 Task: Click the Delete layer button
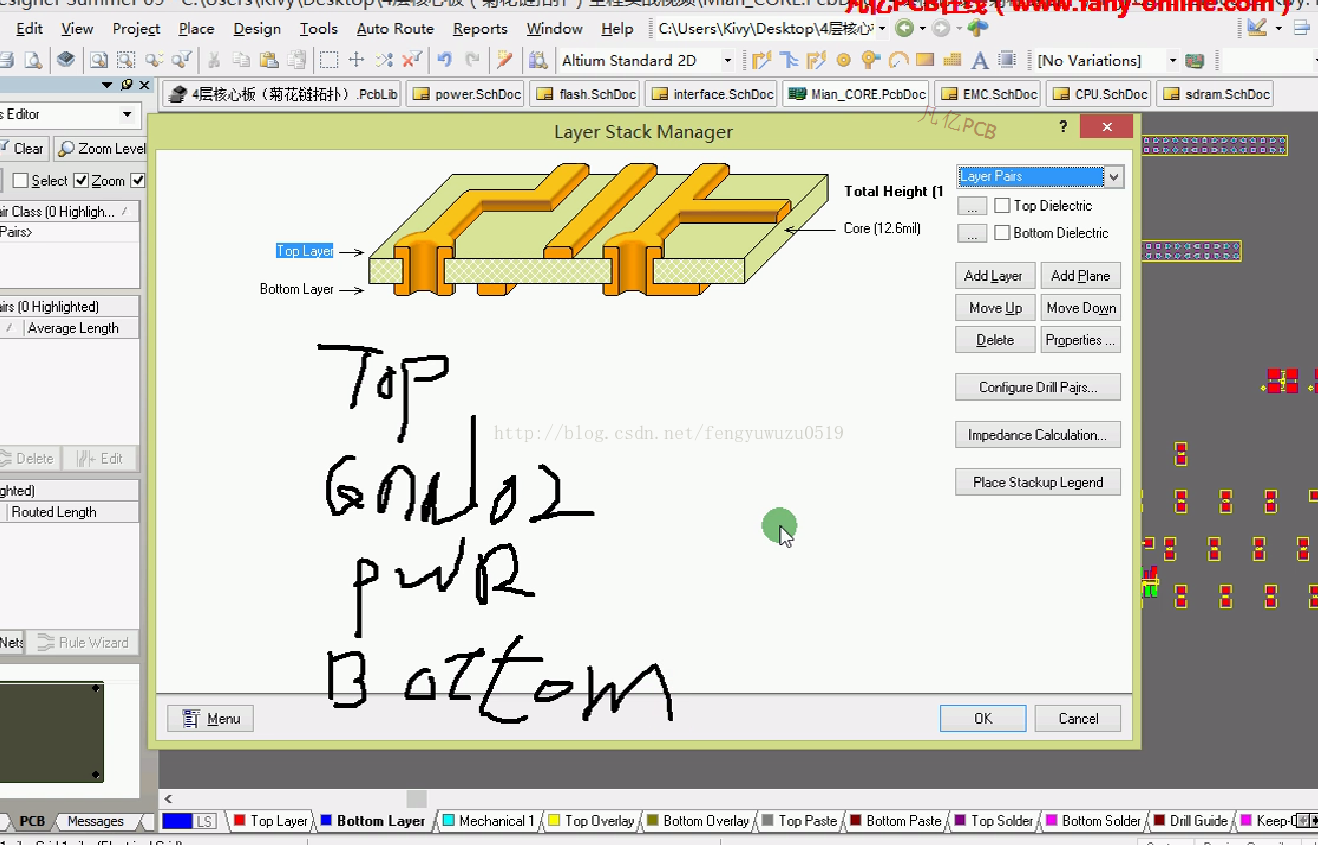(995, 340)
